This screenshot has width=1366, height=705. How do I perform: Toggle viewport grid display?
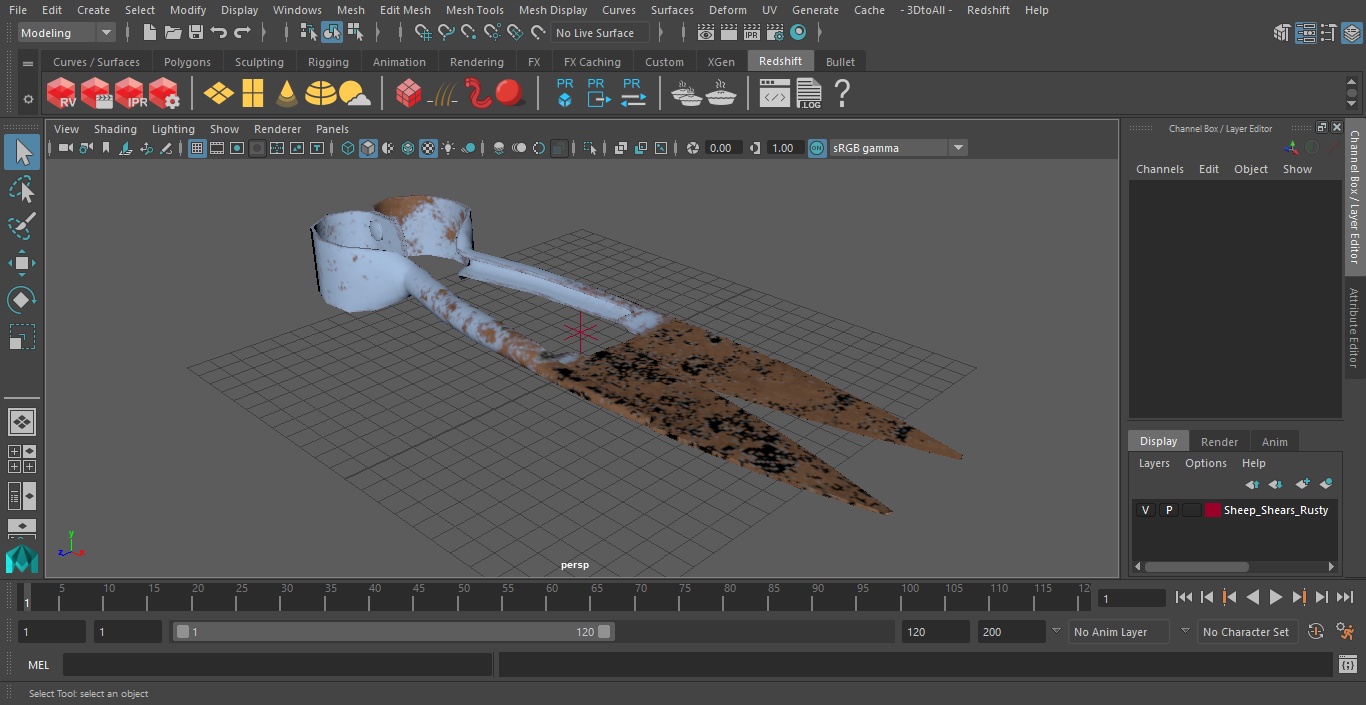point(197,148)
